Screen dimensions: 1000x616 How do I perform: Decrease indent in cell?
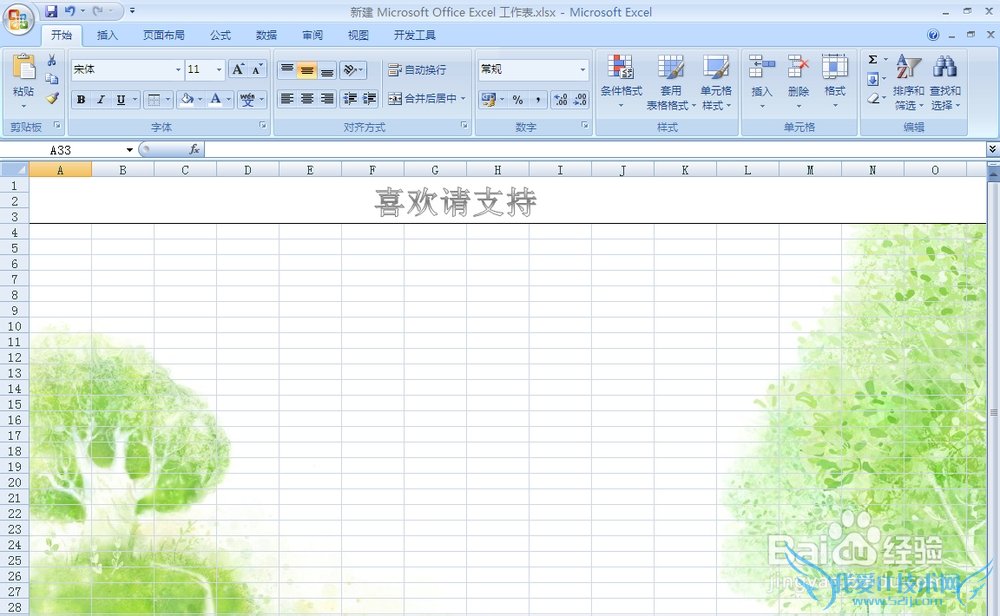[x=350, y=99]
